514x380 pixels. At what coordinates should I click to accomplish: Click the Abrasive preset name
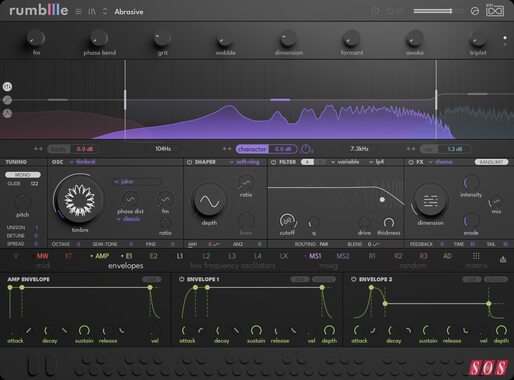point(129,12)
